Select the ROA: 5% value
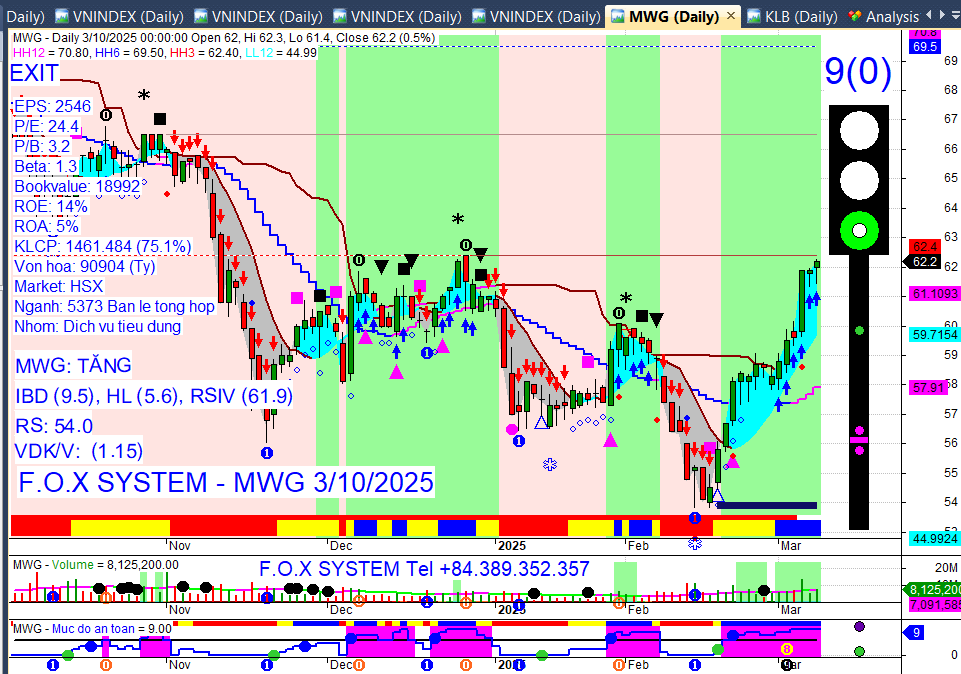This screenshot has height=674, width=961. [x=47, y=227]
